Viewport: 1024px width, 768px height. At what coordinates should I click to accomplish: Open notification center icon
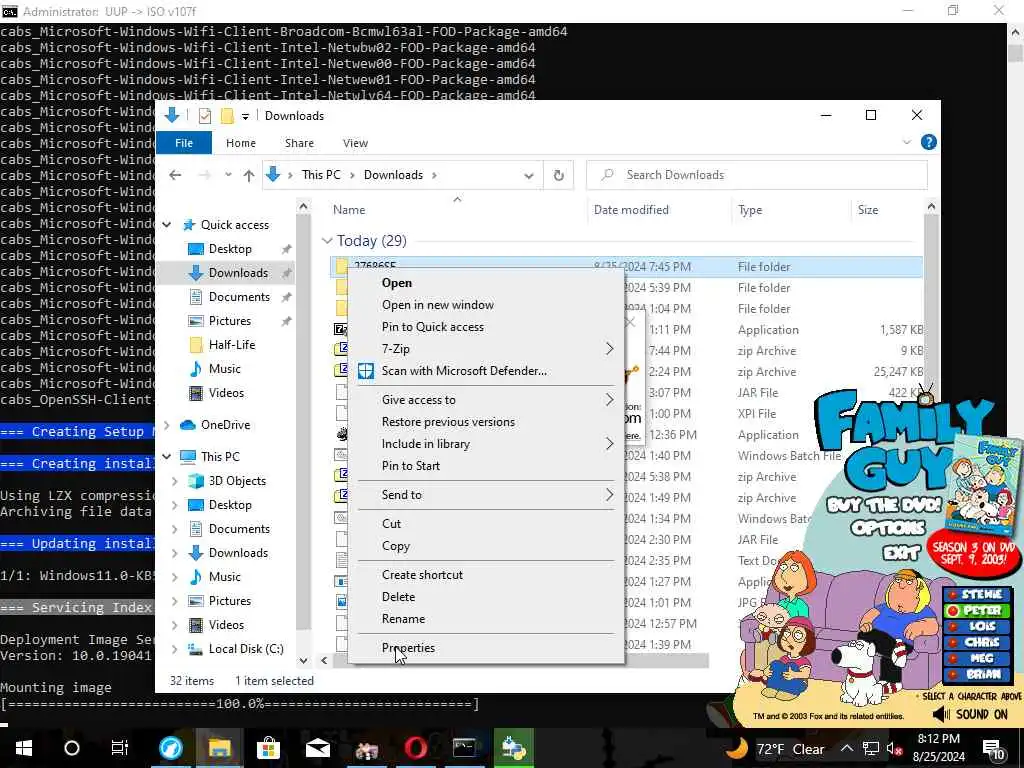coord(994,749)
